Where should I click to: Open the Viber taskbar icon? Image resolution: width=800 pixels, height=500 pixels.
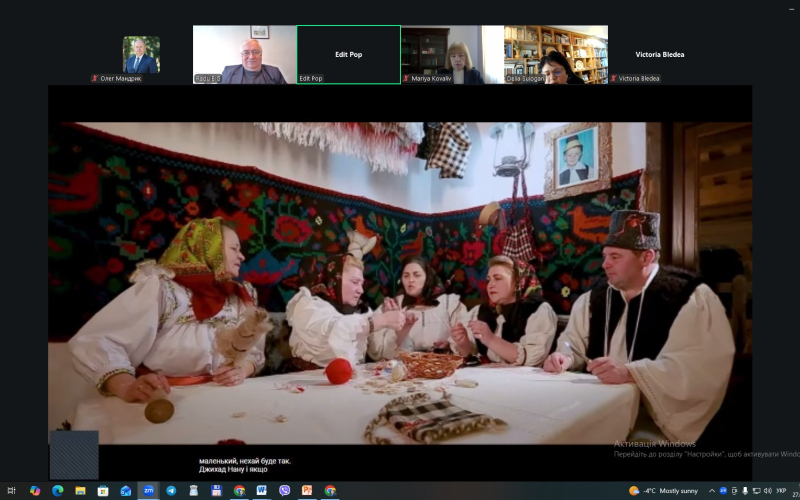[285, 490]
